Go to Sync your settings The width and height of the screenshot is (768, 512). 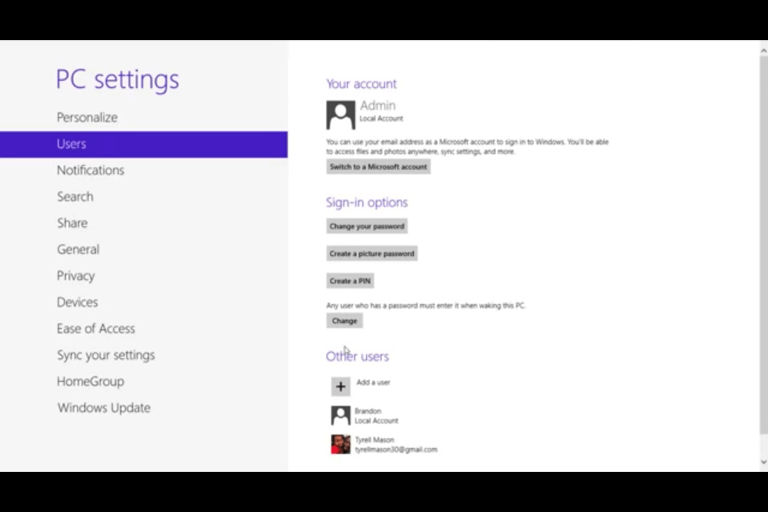tap(106, 355)
